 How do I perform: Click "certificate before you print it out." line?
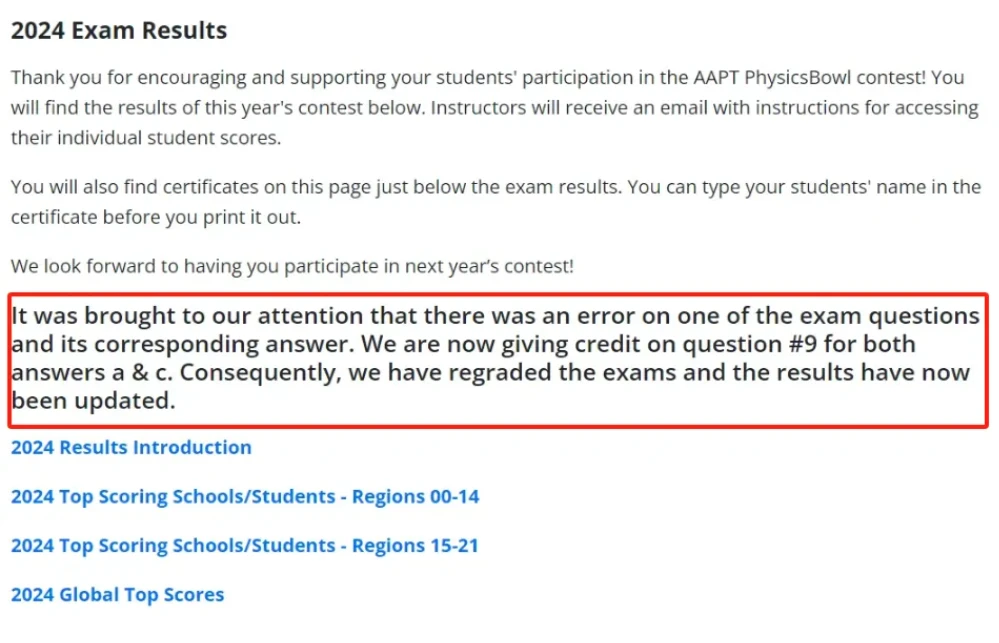pos(155,217)
